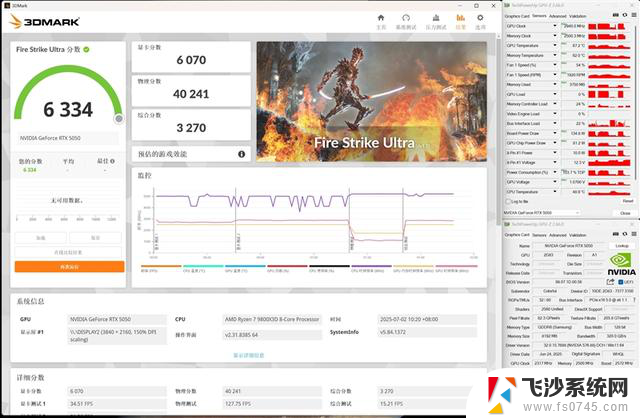The width and height of the screenshot is (640, 418).
Task: Click the screenshot camera icon in GPU-Z Sensors window
Action: (616, 15)
